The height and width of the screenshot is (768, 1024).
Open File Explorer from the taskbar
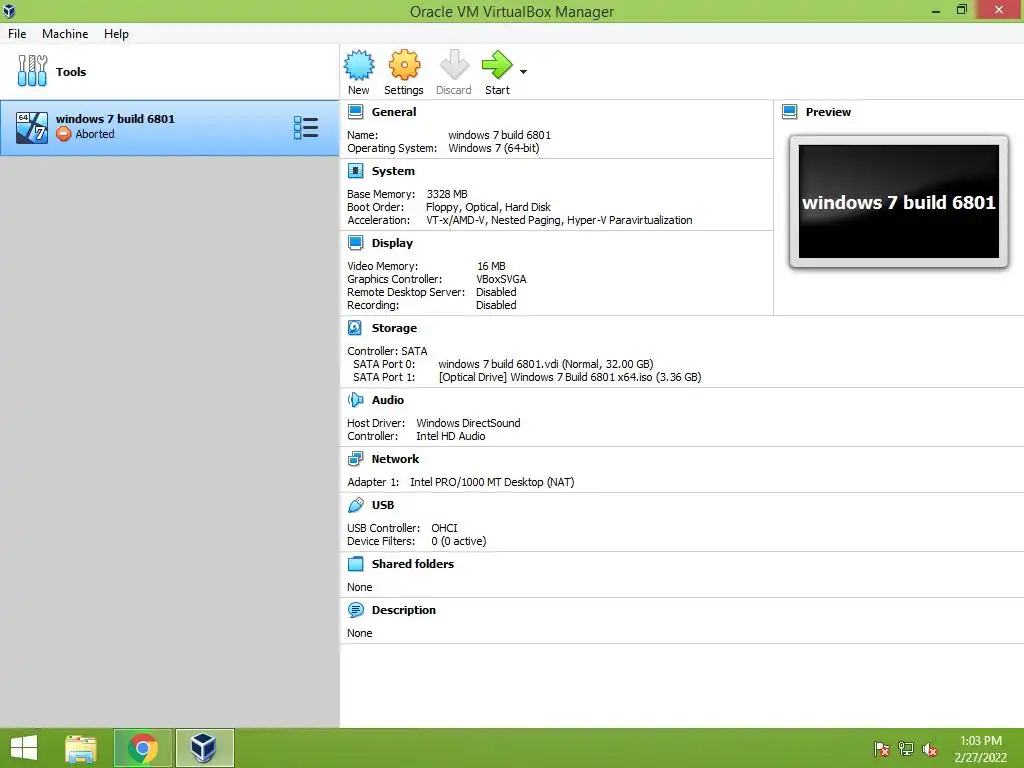[x=81, y=748]
